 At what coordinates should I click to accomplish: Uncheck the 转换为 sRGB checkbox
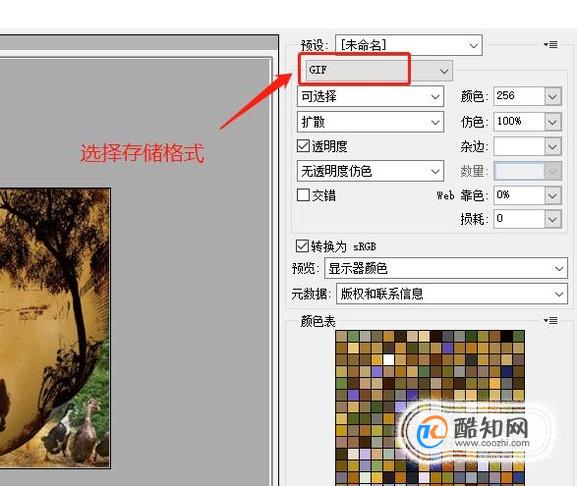[x=302, y=246]
